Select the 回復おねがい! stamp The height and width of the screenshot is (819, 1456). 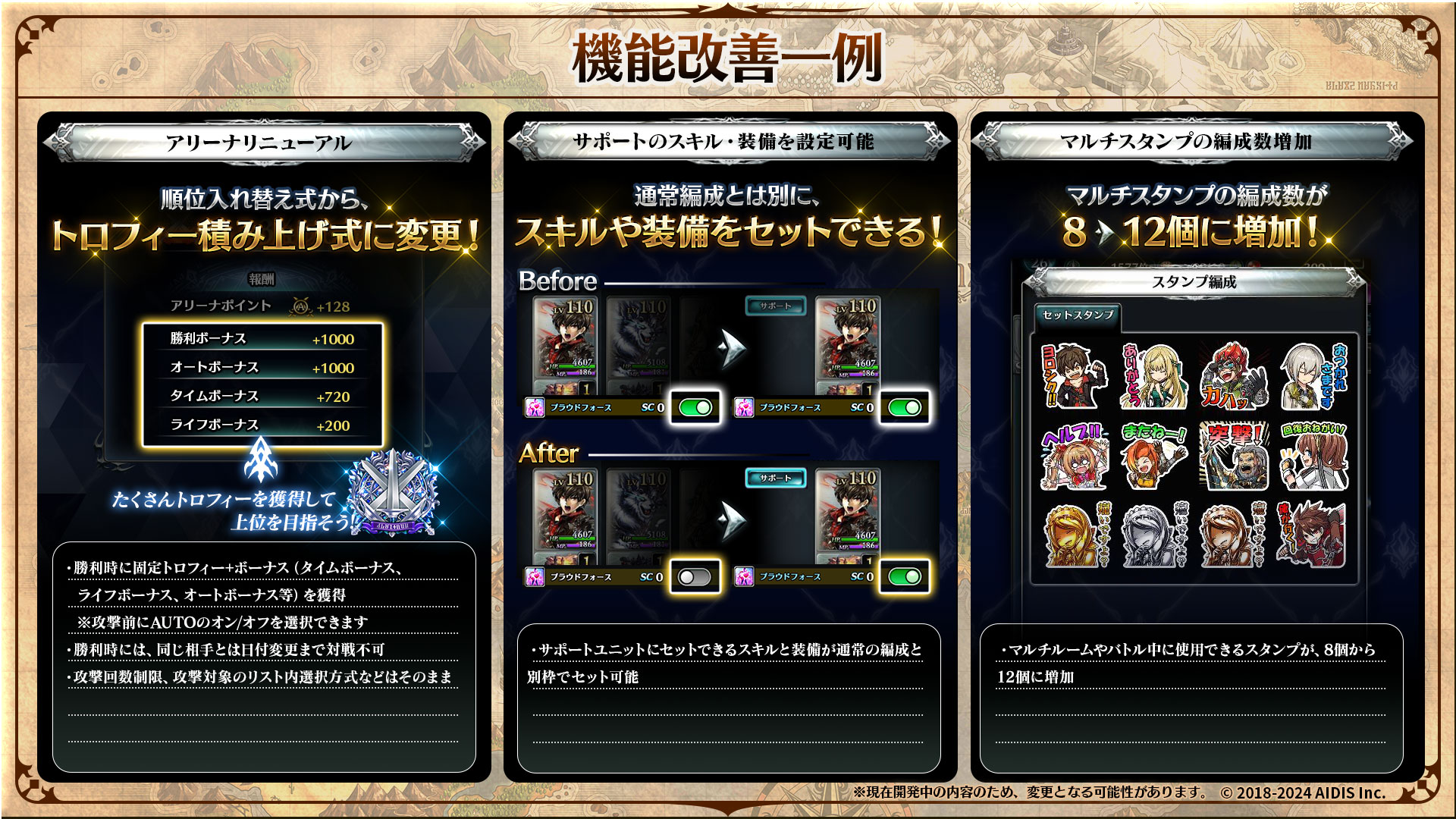point(1314,457)
